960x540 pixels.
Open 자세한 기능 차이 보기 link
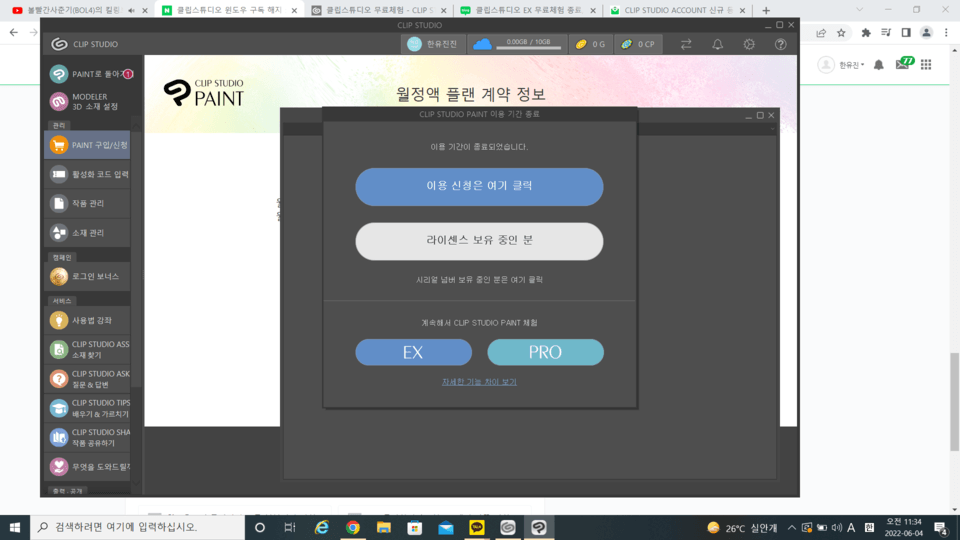[479, 381]
